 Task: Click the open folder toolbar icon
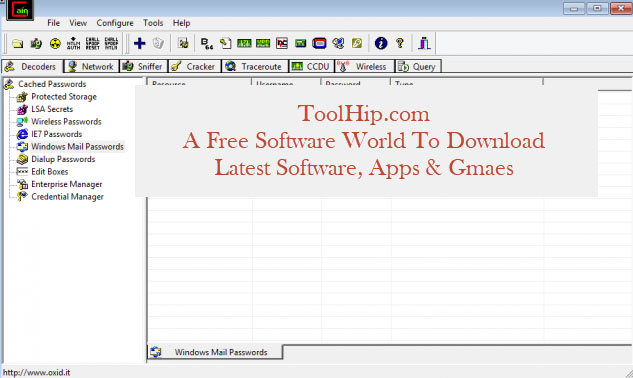pyautogui.click(x=17, y=43)
